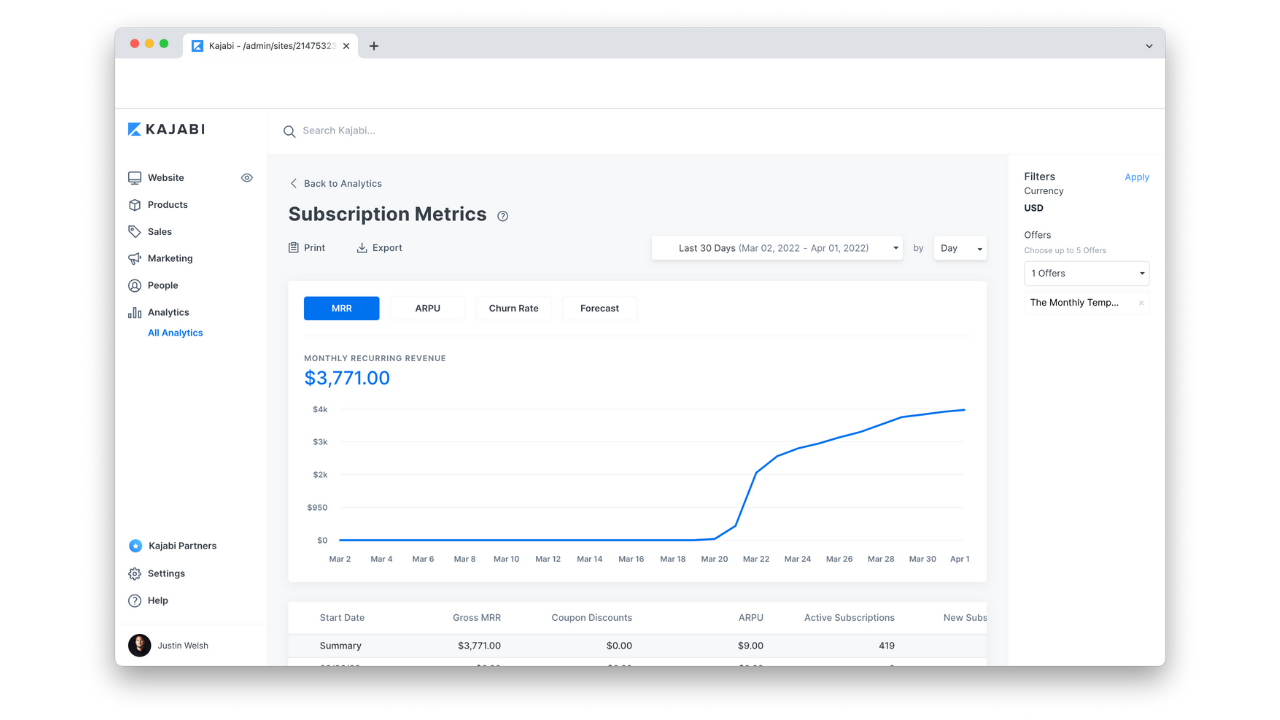Open Settings in the sidebar

coord(166,574)
